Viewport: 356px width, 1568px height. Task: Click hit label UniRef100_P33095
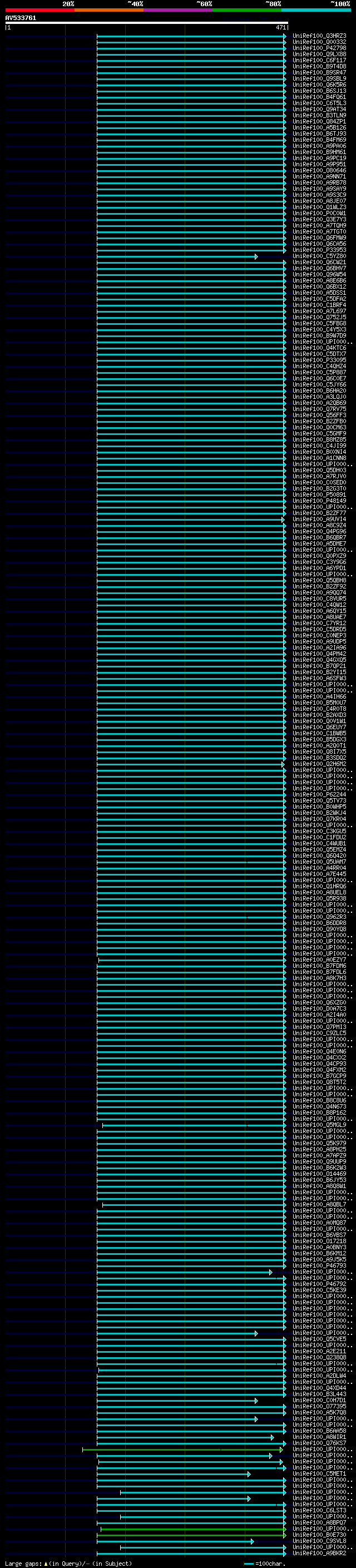coord(319,360)
